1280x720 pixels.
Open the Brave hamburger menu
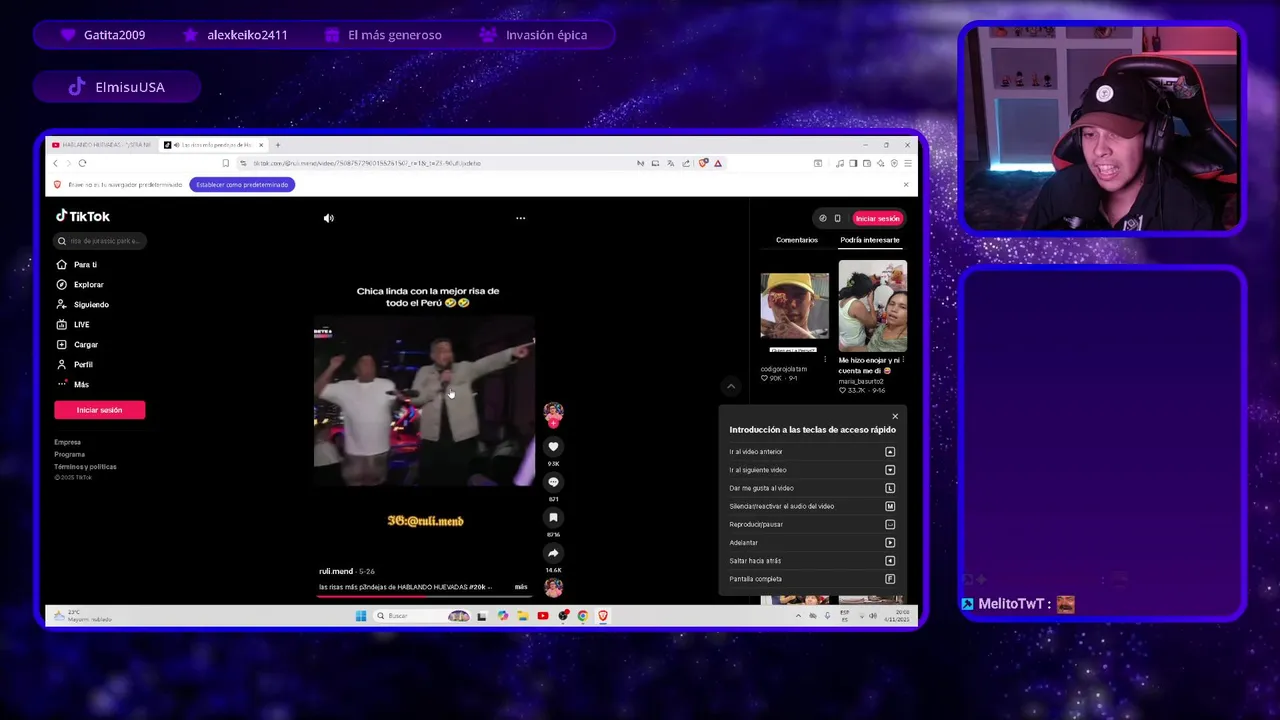pos(907,163)
